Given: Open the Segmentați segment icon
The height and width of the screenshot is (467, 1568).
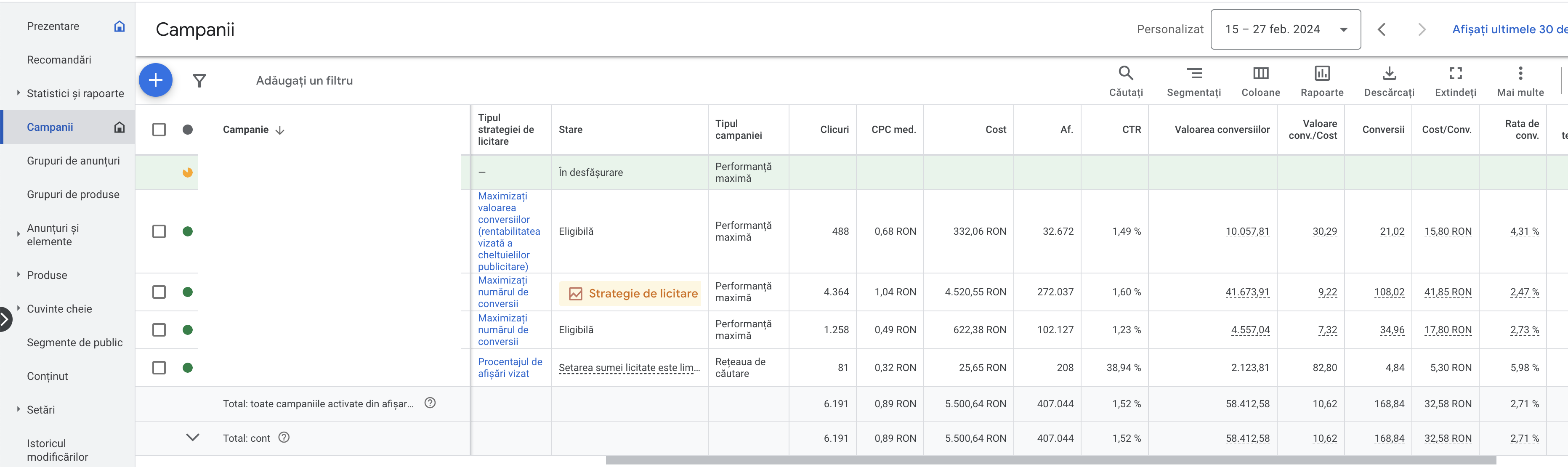Looking at the screenshot, I should (1193, 73).
